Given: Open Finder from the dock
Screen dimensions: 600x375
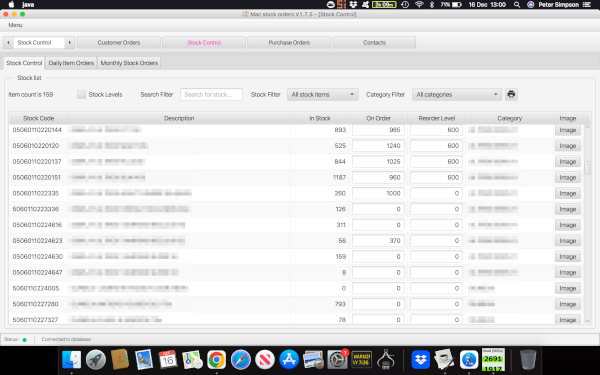Looking at the screenshot, I should click(72, 360).
